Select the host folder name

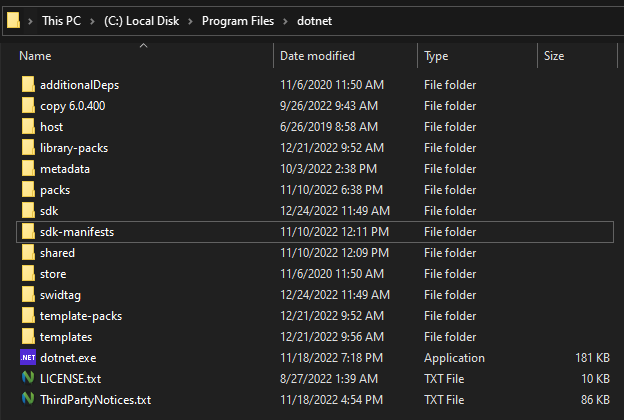point(51,127)
